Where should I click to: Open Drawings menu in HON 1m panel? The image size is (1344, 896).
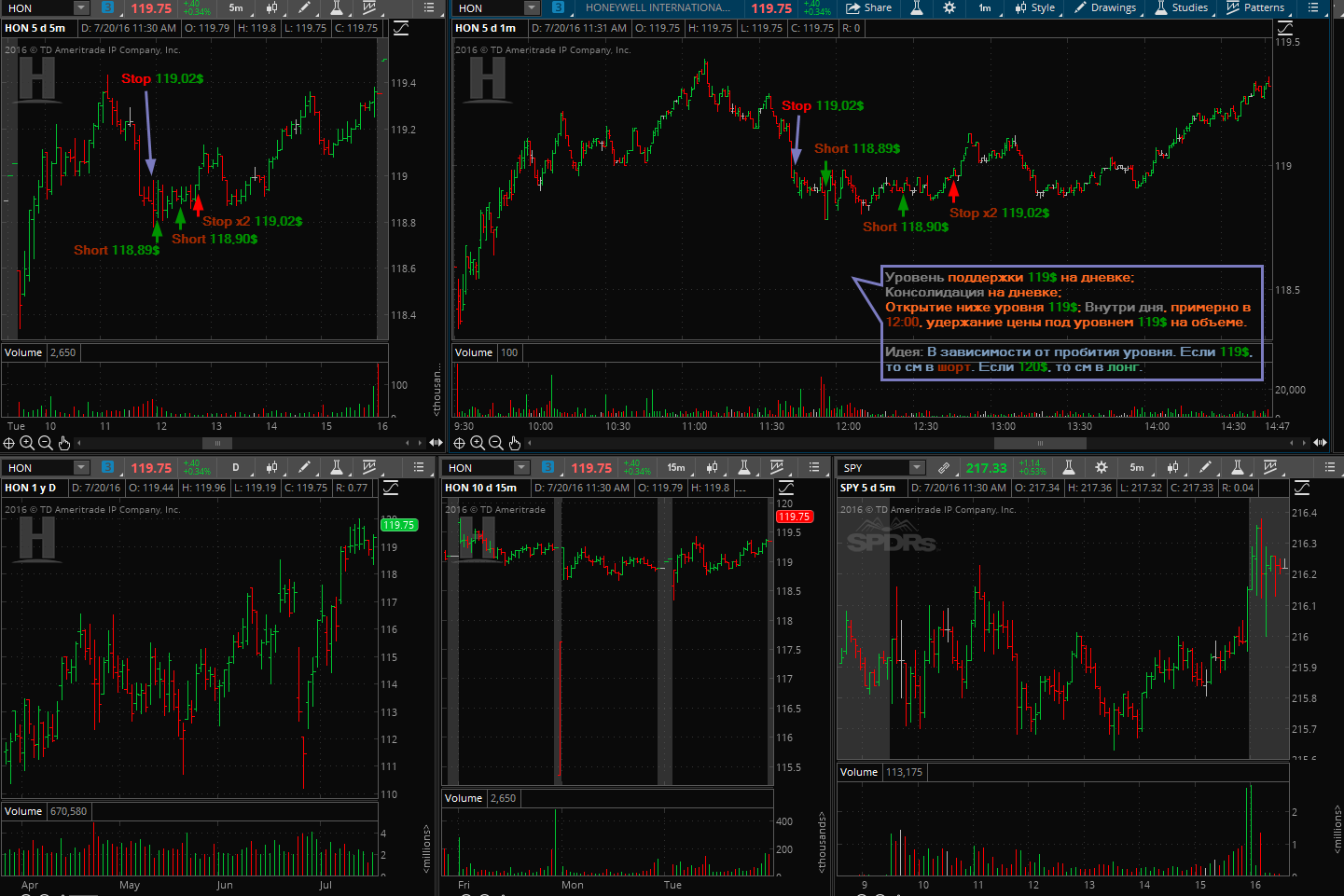pos(1106,7)
